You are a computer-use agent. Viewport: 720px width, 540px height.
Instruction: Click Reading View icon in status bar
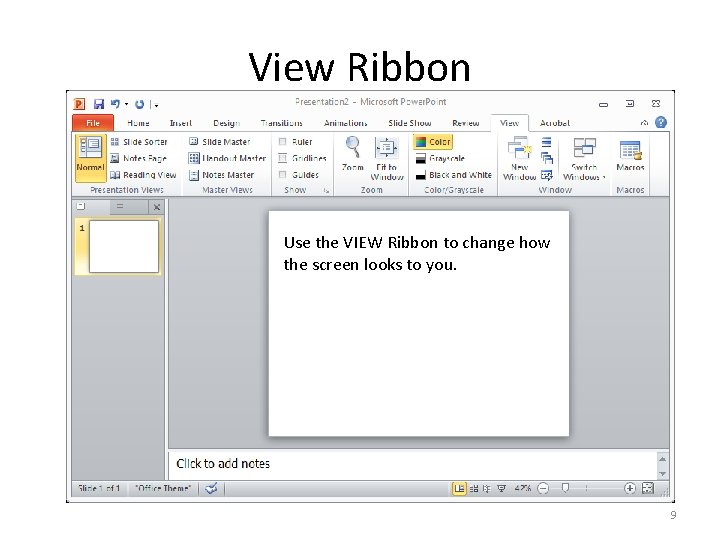[487, 489]
